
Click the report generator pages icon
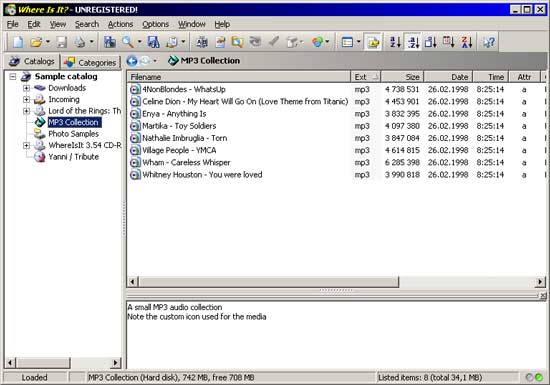coord(172,42)
